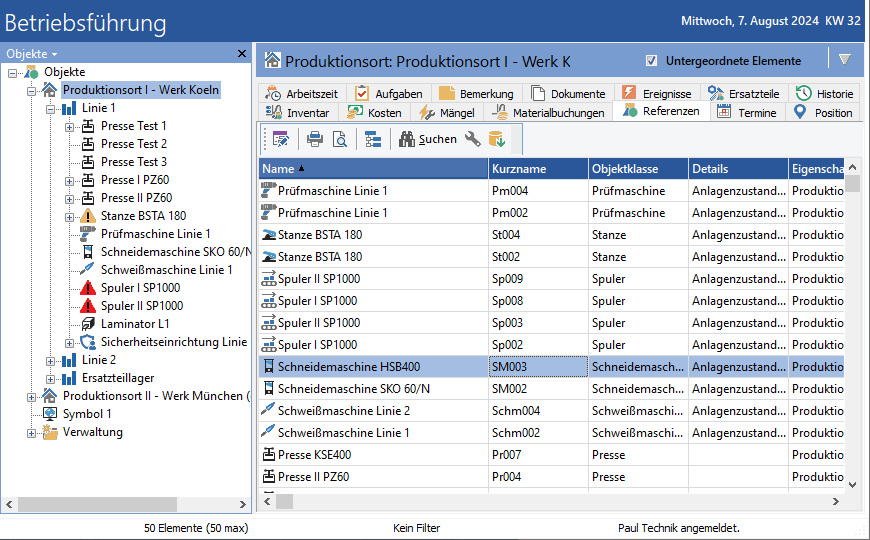Collapse the Linie 1 node

(x=50, y=109)
